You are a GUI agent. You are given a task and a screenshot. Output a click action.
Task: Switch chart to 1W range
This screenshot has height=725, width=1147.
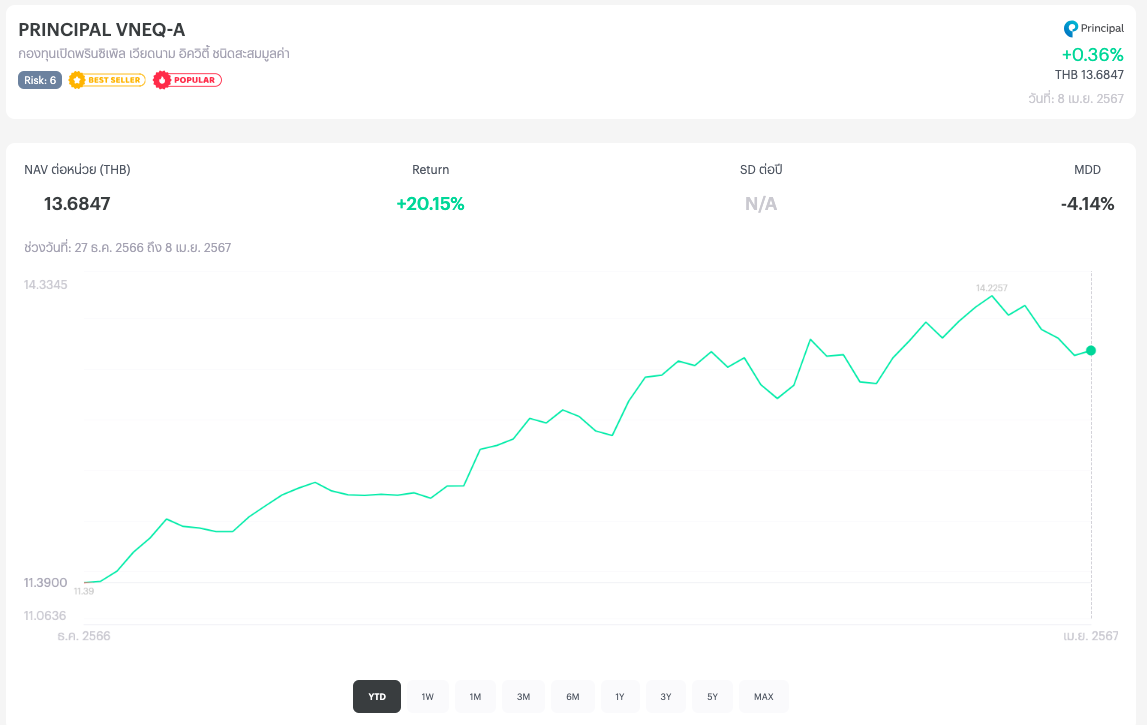pyautogui.click(x=427, y=696)
